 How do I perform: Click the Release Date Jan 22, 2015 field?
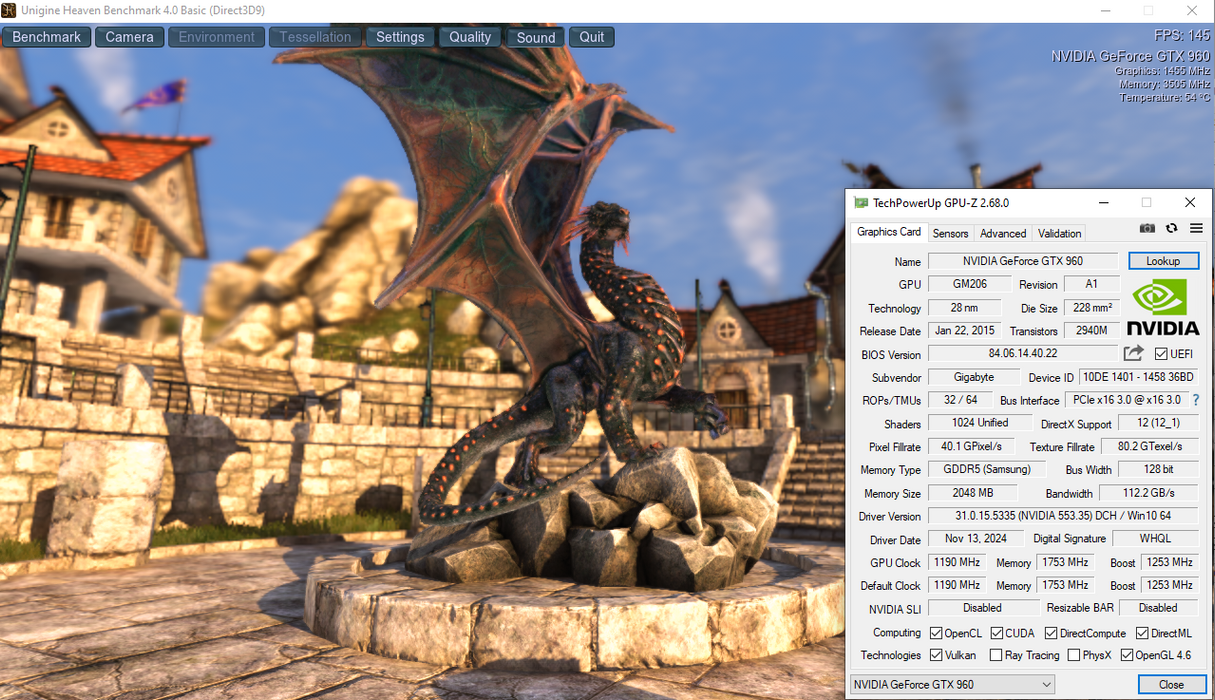[x=965, y=331]
